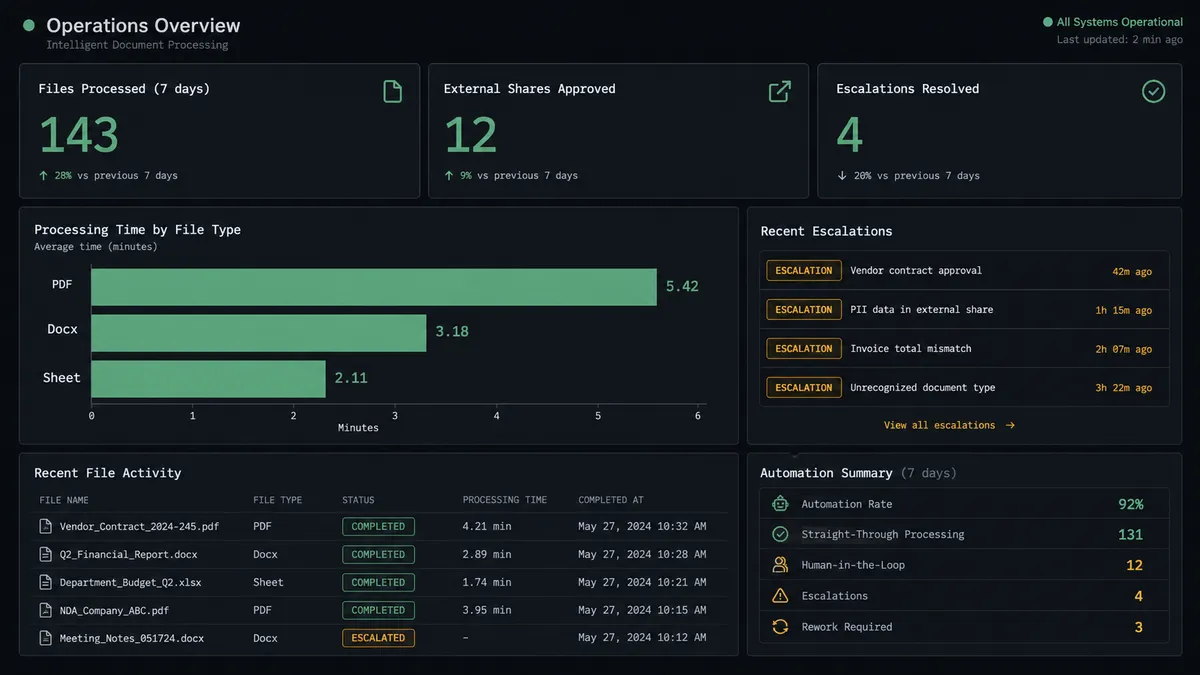Click the refresh icon beside Rework Required

780,627
